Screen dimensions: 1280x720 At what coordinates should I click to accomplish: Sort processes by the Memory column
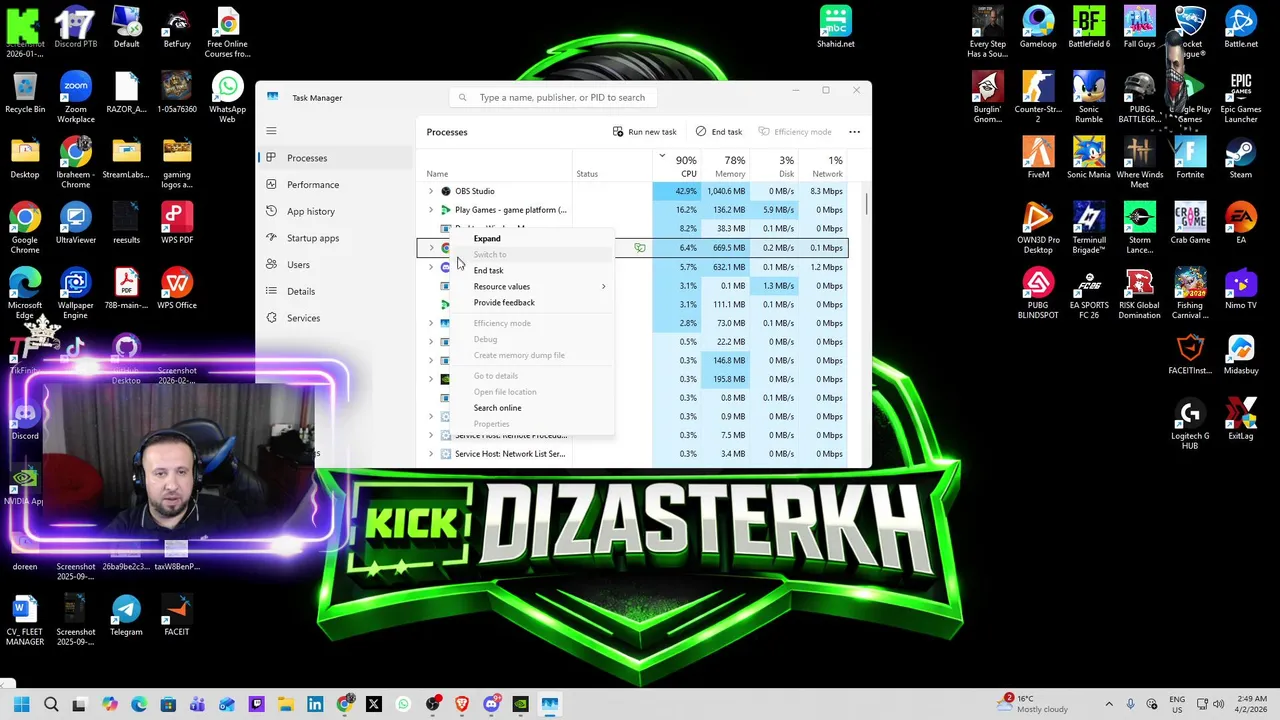[x=725, y=166]
